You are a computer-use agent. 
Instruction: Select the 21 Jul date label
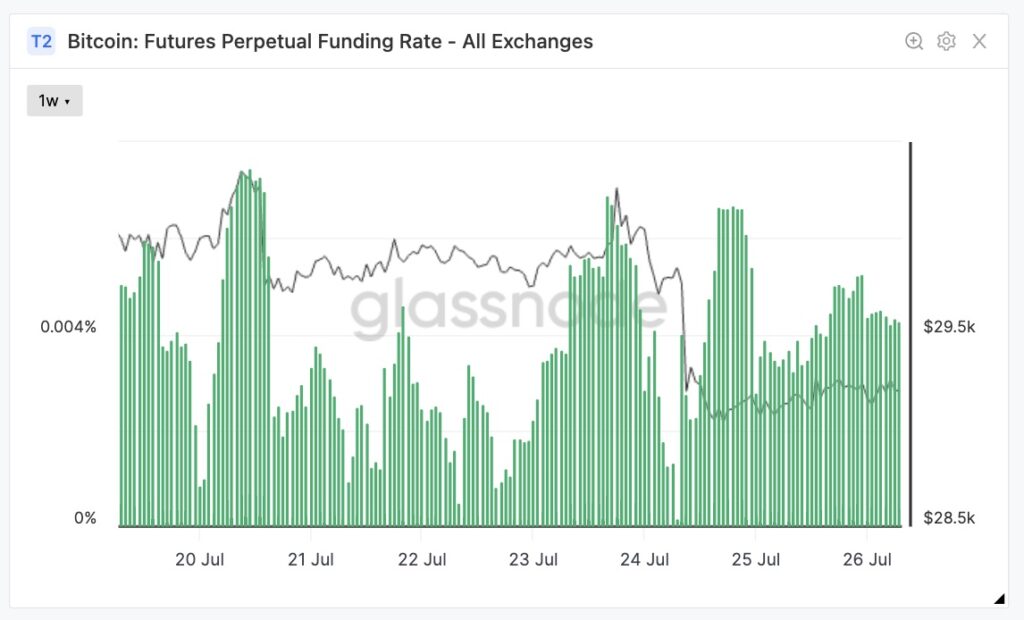[311, 558]
